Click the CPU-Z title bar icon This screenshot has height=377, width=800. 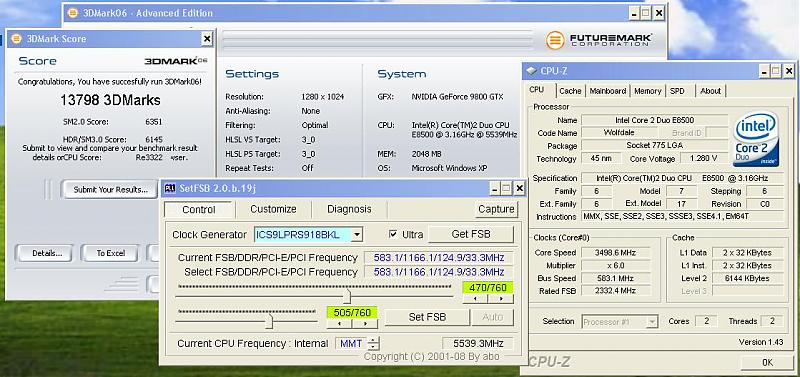532,71
